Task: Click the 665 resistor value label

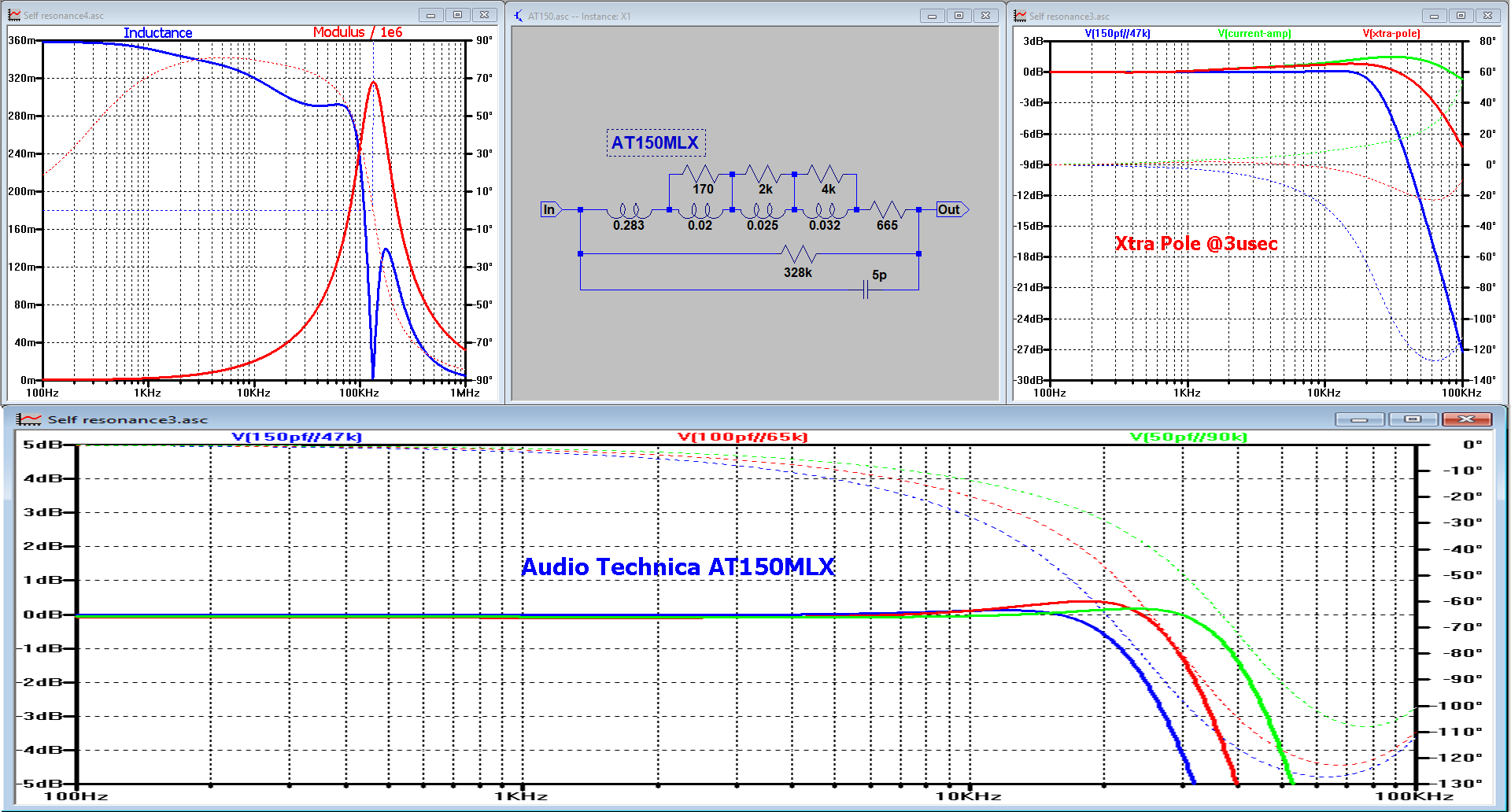Action: coord(887,225)
